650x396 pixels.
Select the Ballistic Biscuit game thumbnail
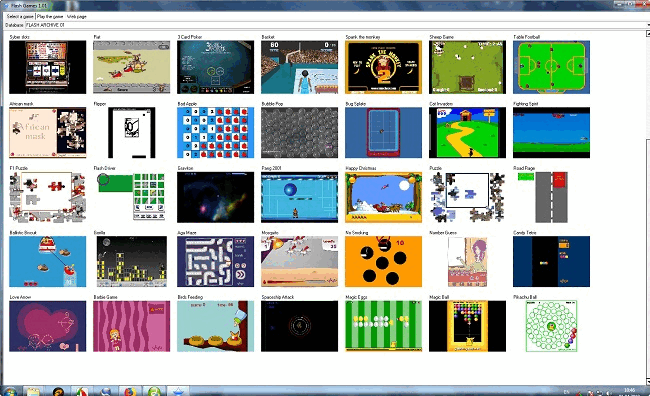pyautogui.click(x=48, y=262)
